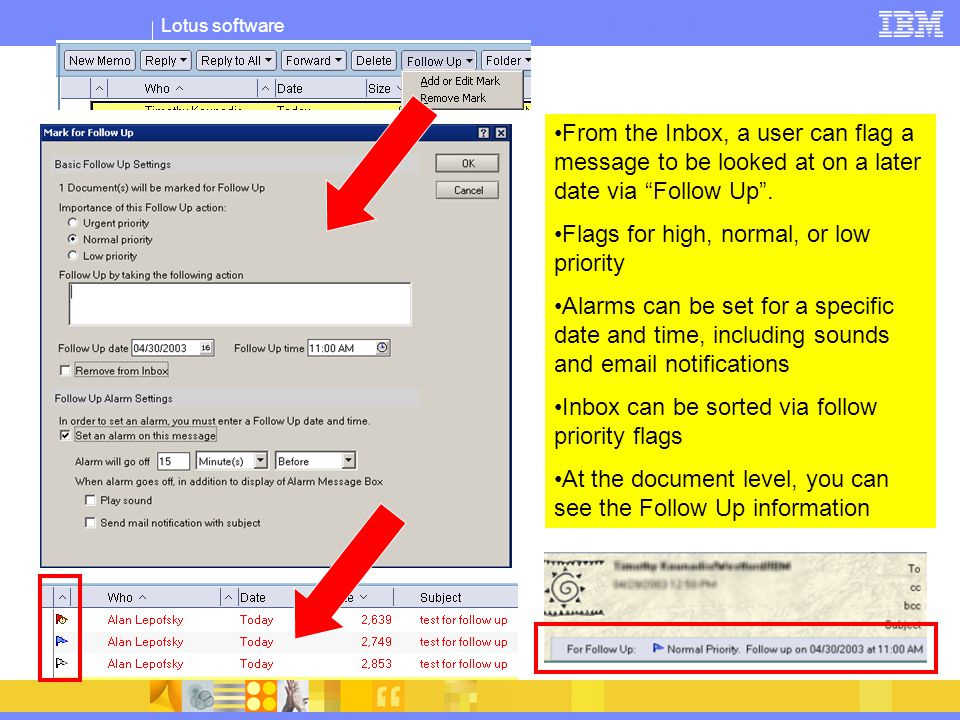The image size is (960, 720).
Task: Choose Add or Edit Mark
Action: click(x=460, y=81)
